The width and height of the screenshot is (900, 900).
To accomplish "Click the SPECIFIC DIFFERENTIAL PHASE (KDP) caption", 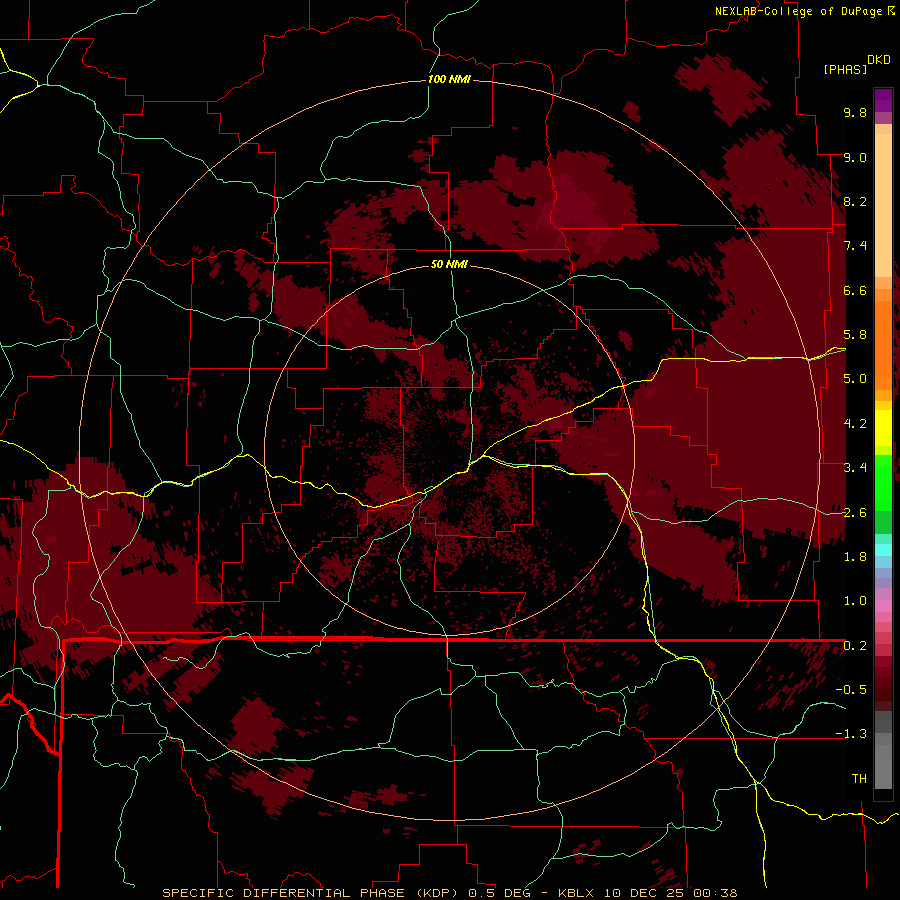I will click(x=311, y=893).
